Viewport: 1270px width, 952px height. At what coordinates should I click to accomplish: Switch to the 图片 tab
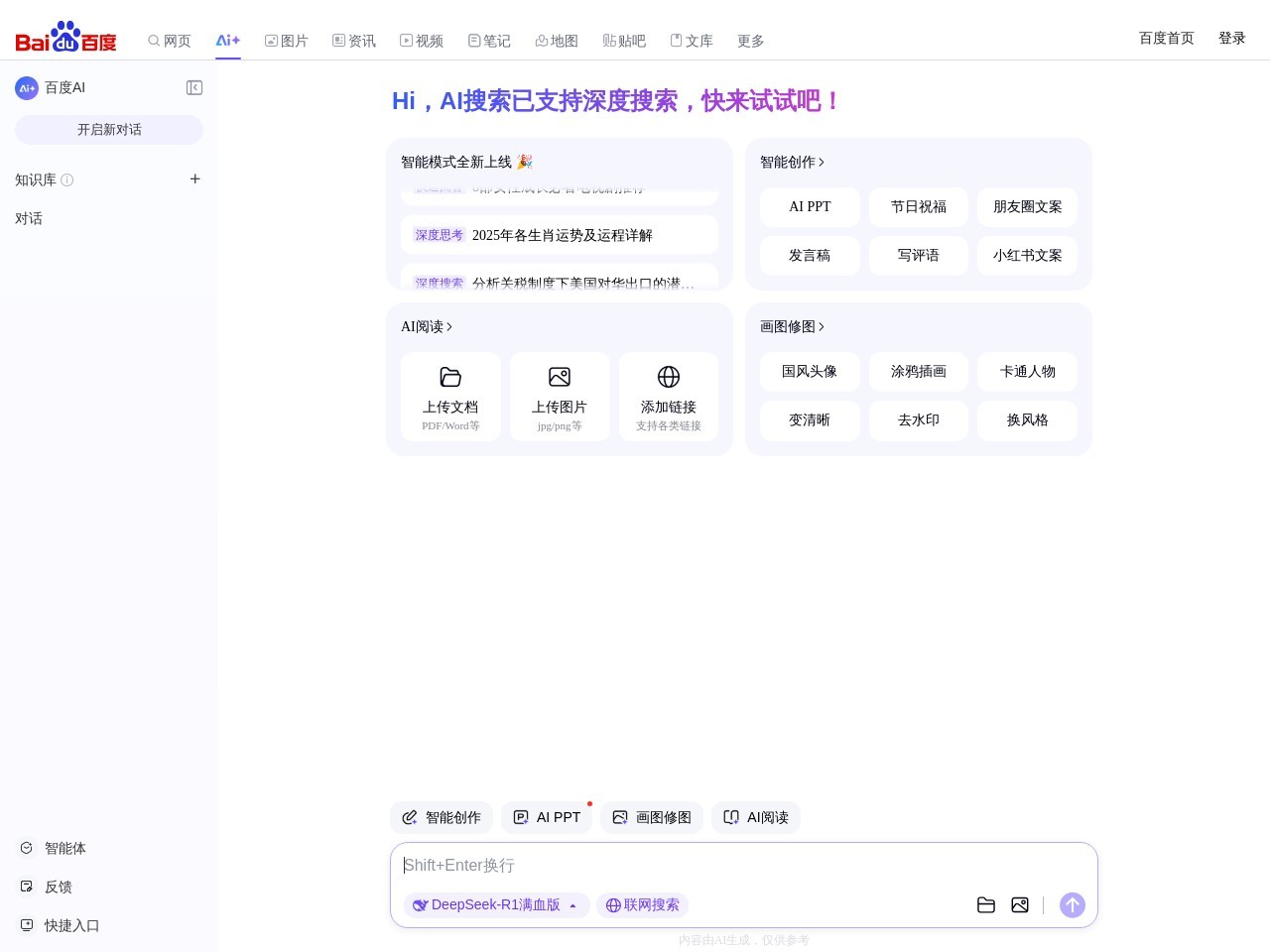(x=287, y=41)
